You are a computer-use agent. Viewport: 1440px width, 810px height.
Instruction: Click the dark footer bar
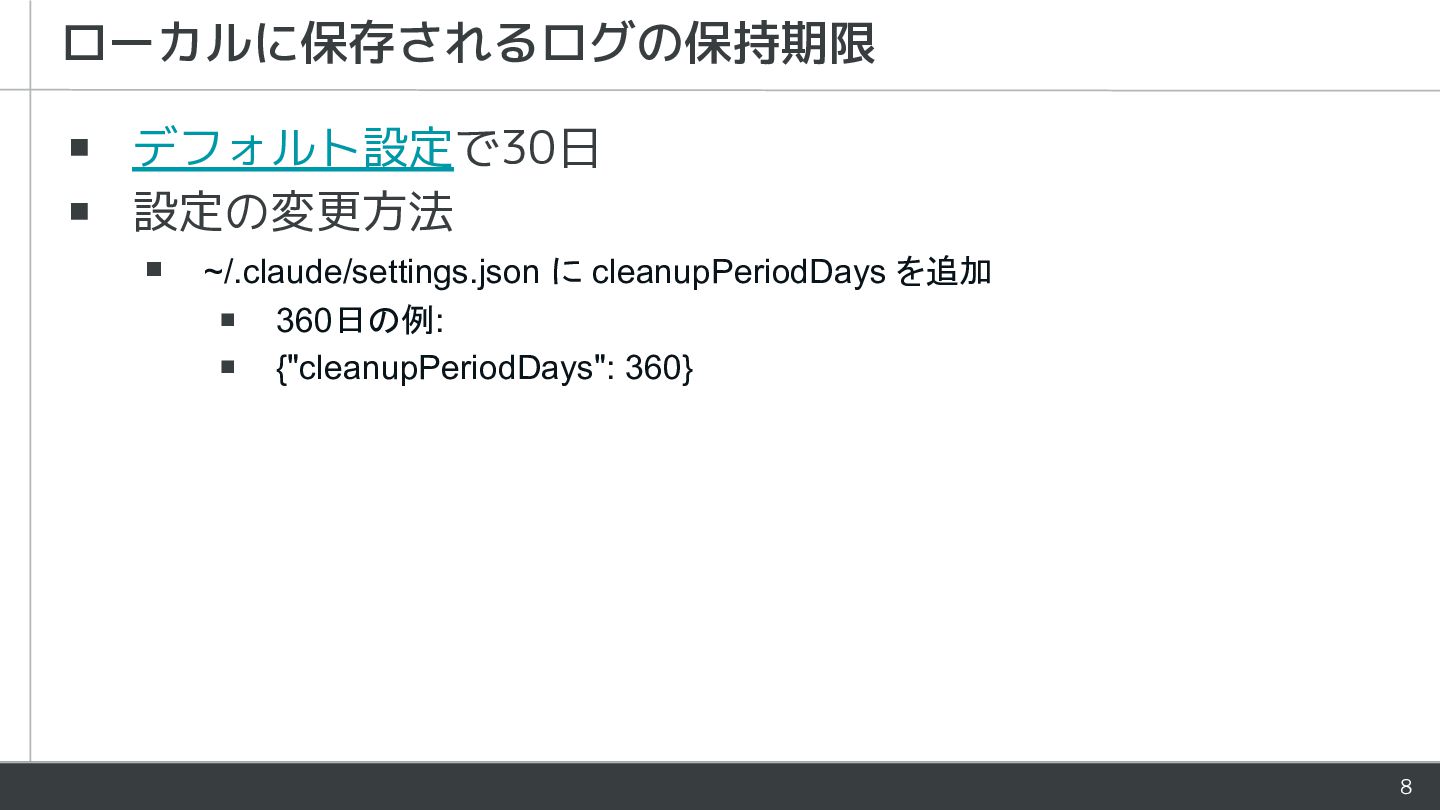point(700,787)
